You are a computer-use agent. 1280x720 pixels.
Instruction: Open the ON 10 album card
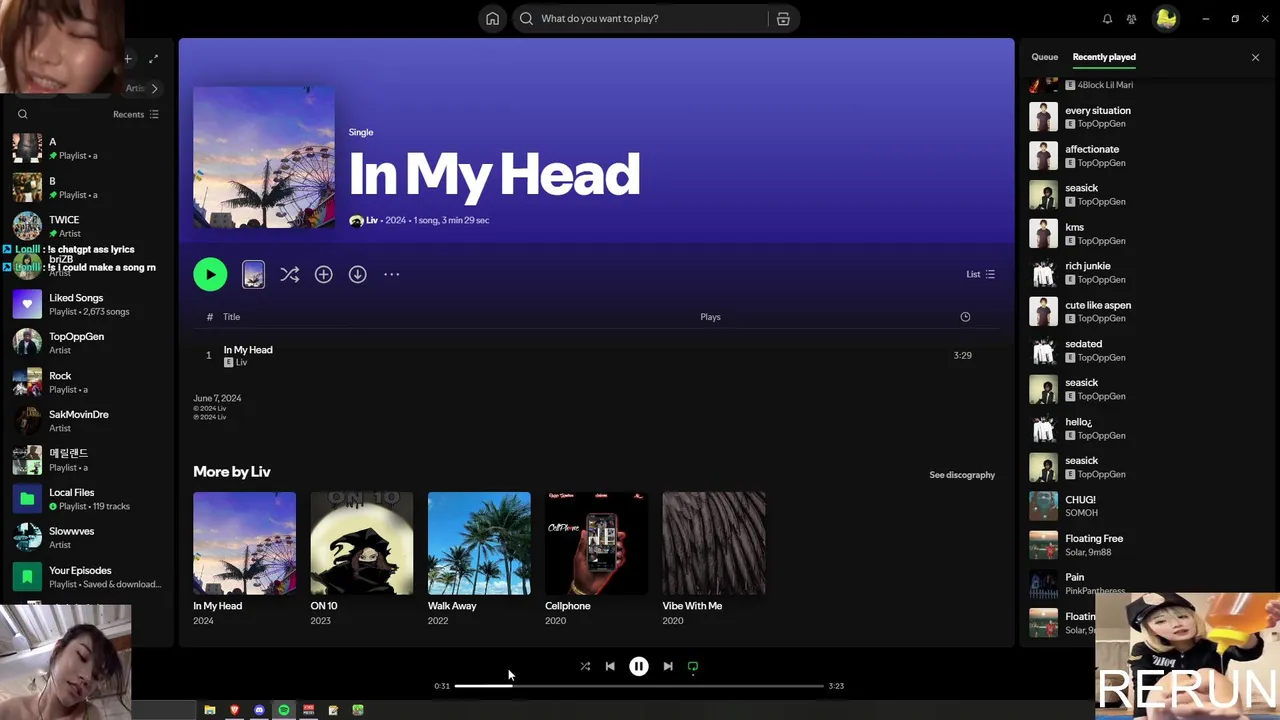[362, 559]
